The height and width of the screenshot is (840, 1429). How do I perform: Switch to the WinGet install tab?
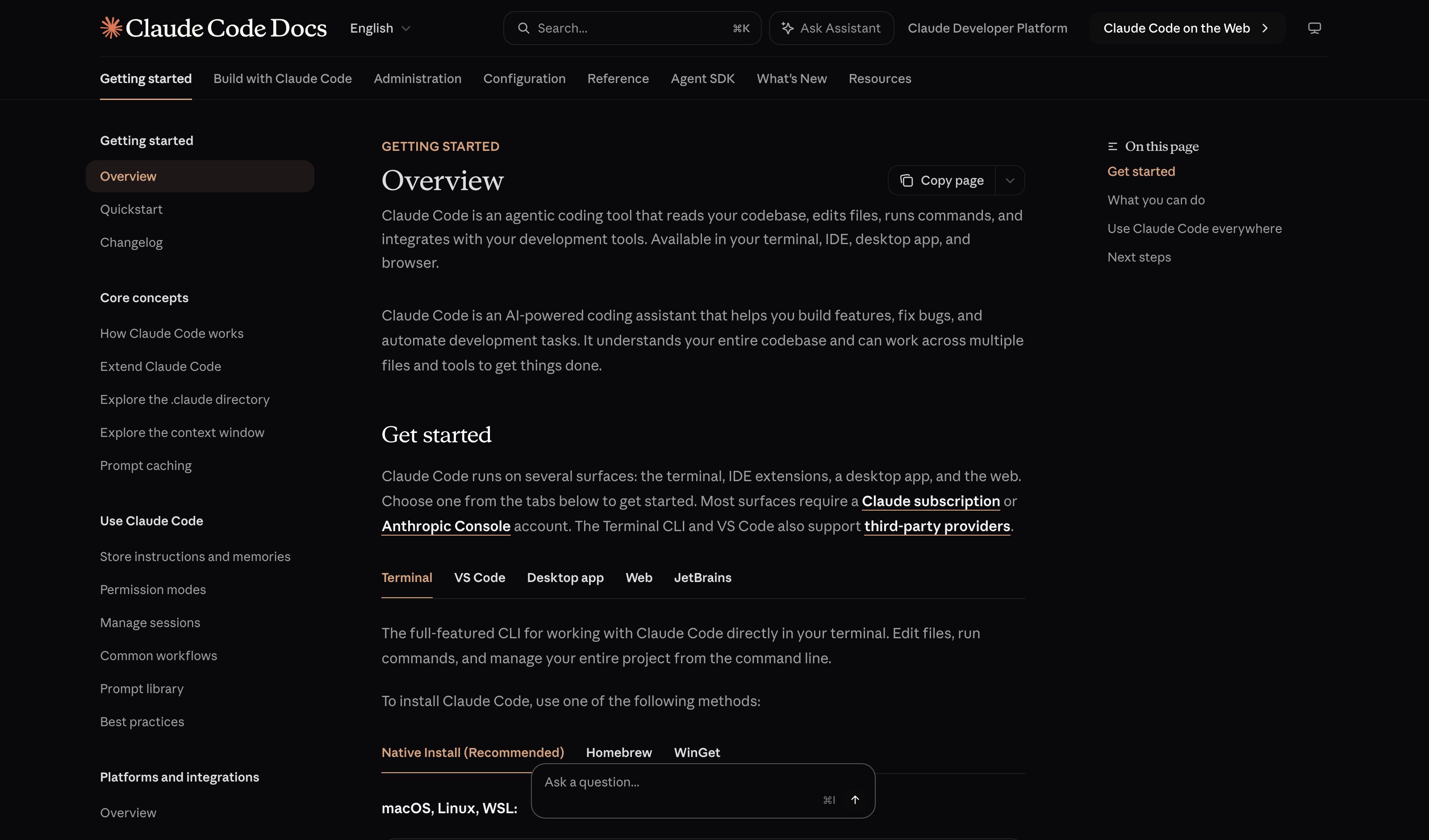coord(696,752)
